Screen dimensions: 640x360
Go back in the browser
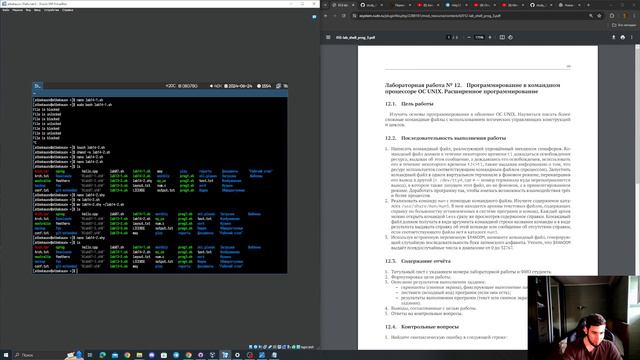coord(326,16)
